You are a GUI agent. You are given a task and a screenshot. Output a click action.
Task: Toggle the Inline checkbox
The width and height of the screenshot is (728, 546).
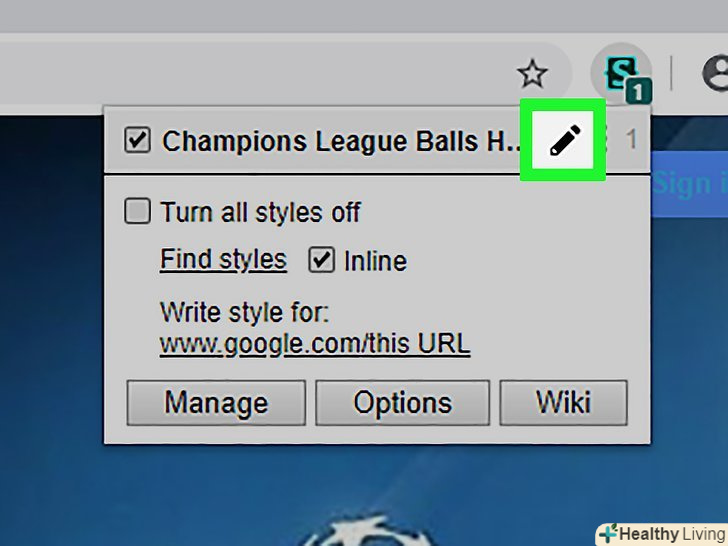pos(321,260)
